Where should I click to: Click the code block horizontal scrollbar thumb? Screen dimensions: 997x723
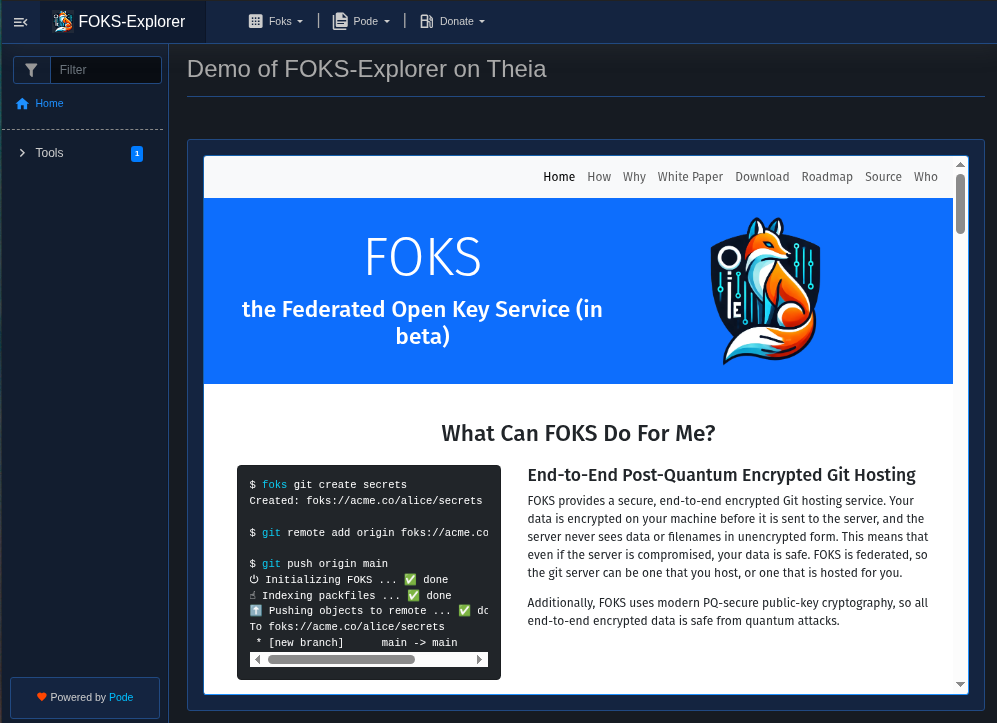pos(341,659)
